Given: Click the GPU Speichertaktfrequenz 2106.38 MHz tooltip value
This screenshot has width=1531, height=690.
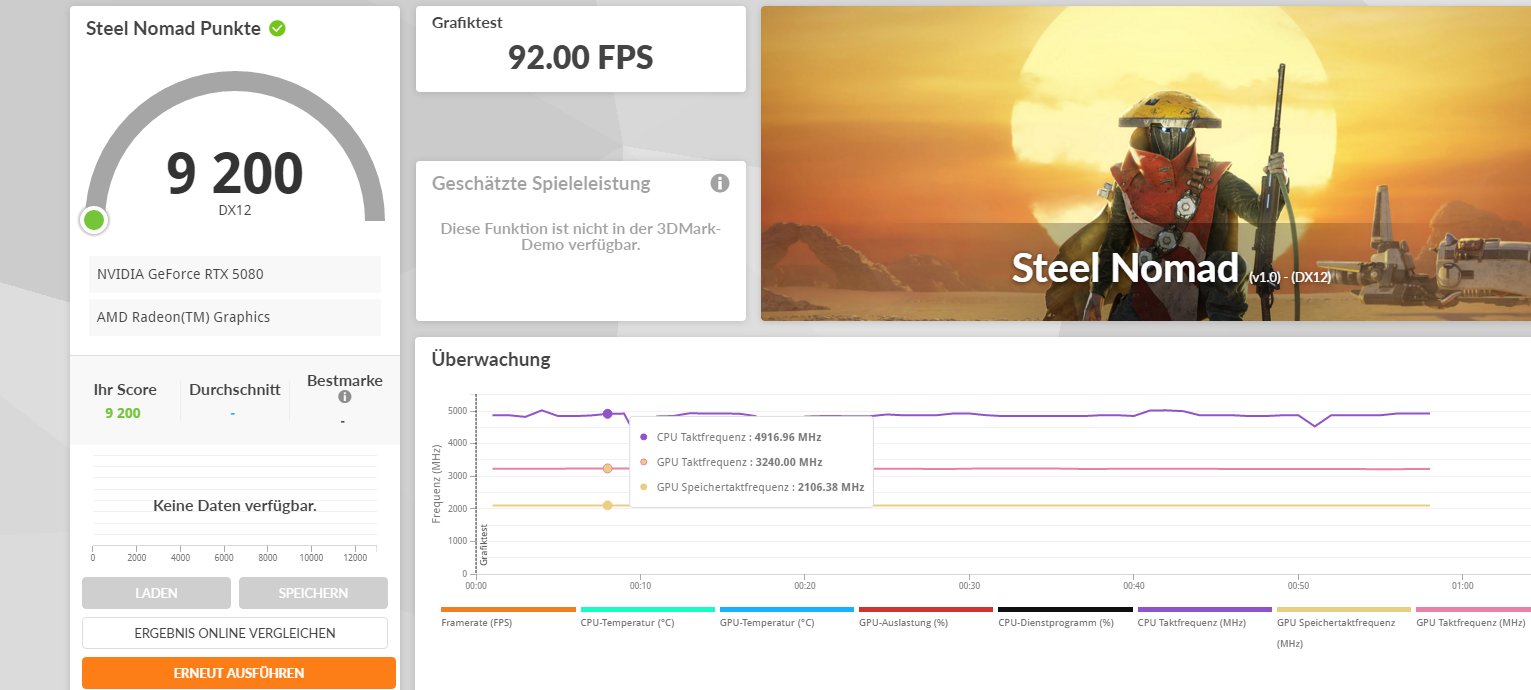Looking at the screenshot, I should [x=831, y=487].
